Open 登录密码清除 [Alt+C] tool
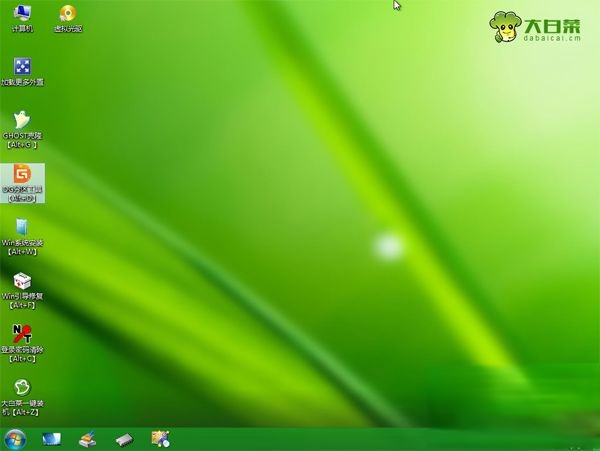Image resolution: width=600 pixels, height=451 pixels. click(x=22, y=344)
